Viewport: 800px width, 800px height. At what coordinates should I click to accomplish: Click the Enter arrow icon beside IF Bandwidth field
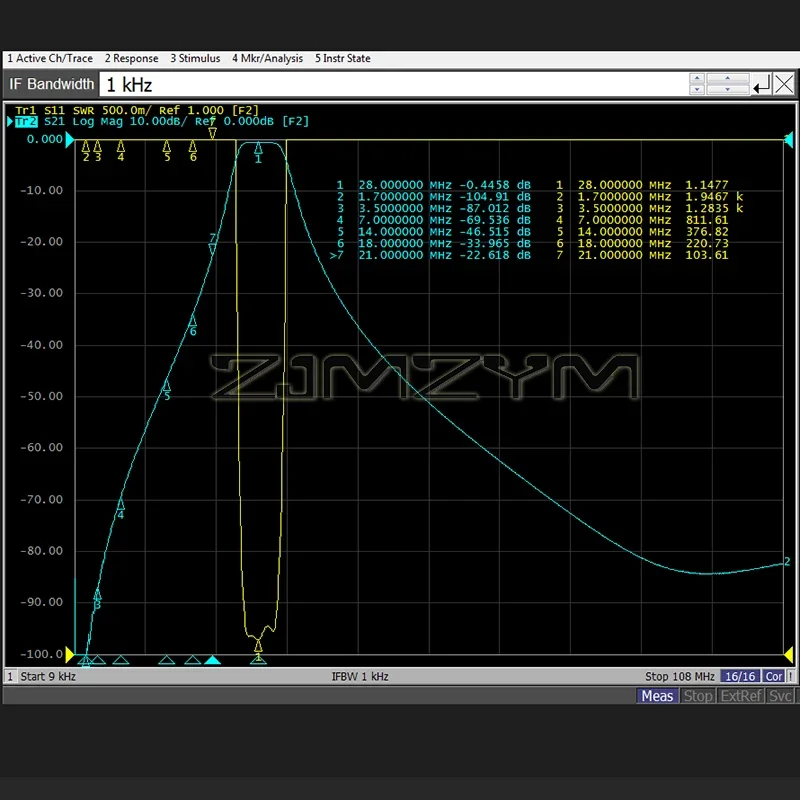760,85
